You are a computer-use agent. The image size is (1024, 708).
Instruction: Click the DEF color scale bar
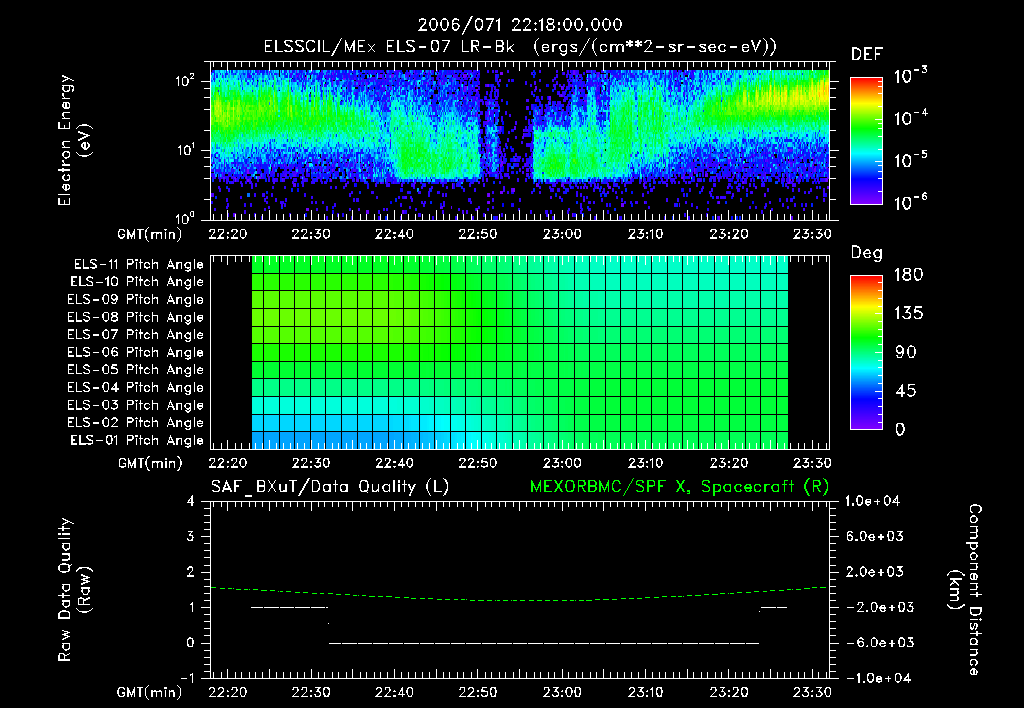click(867, 141)
